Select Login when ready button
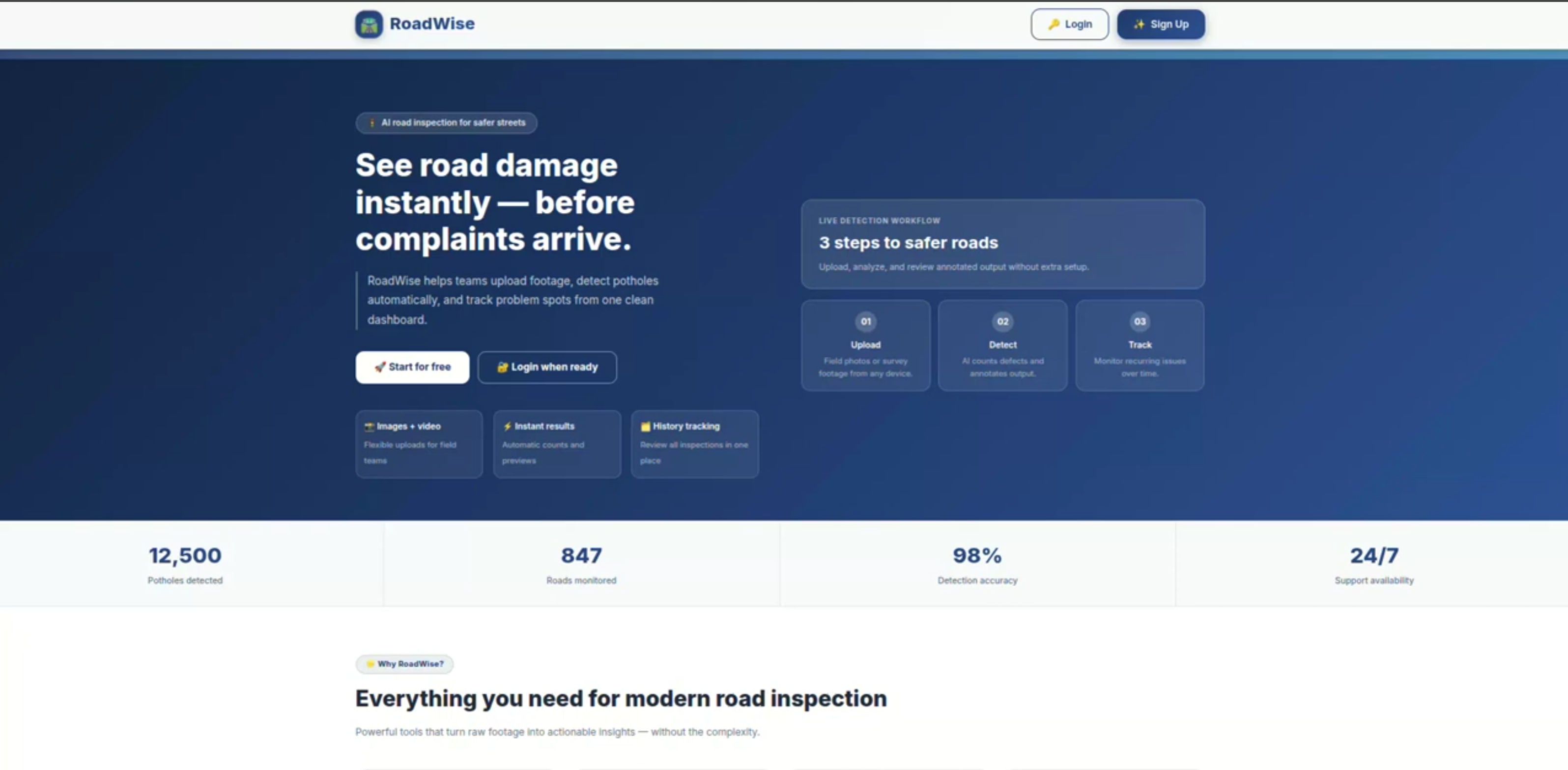The image size is (1568, 770). click(547, 367)
